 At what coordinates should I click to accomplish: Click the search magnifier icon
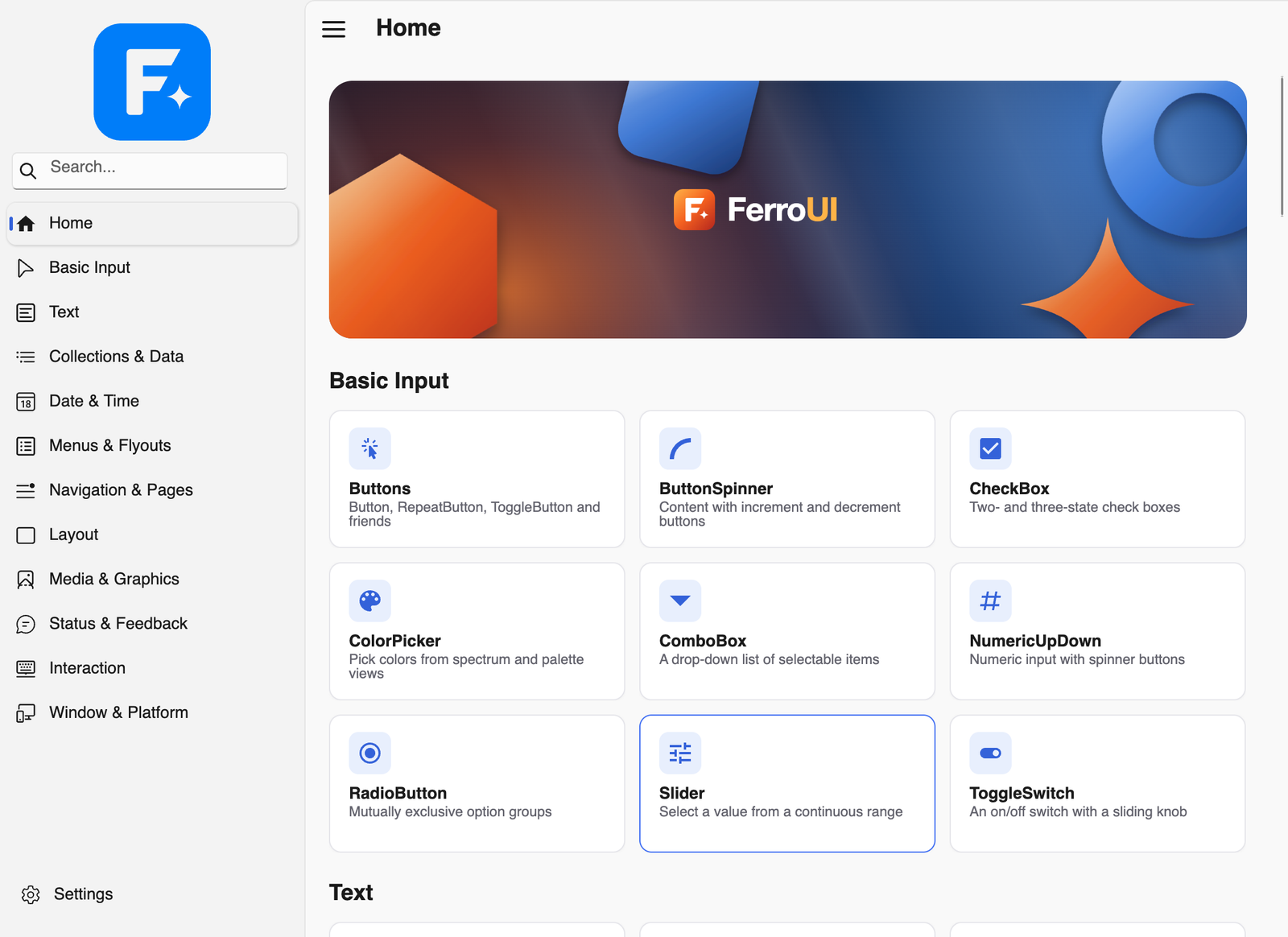[x=28, y=171]
